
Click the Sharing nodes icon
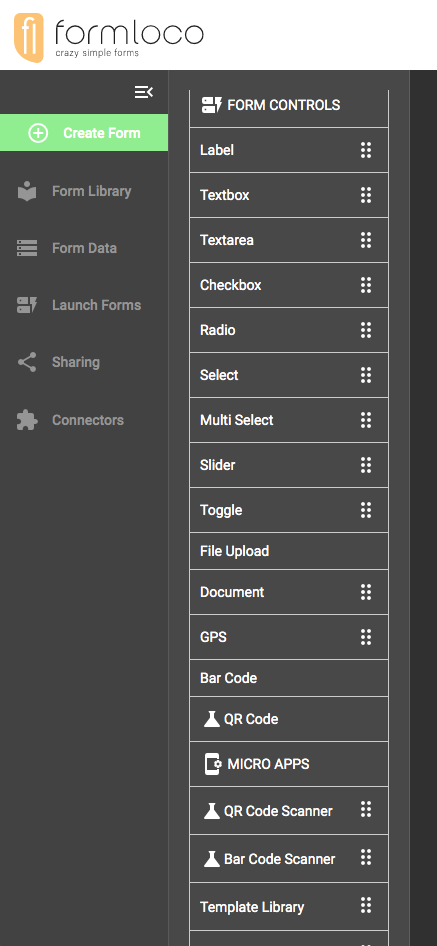coord(27,362)
